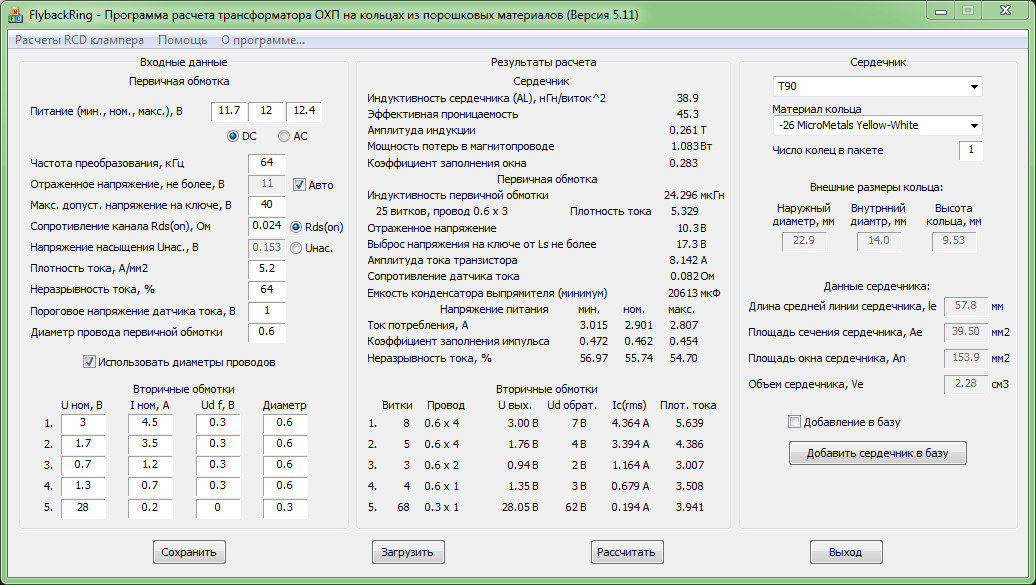The width and height of the screenshot is (1036, 585).
Task: Click secondary winding 4 Ud f field
Action: pos(217,487)
